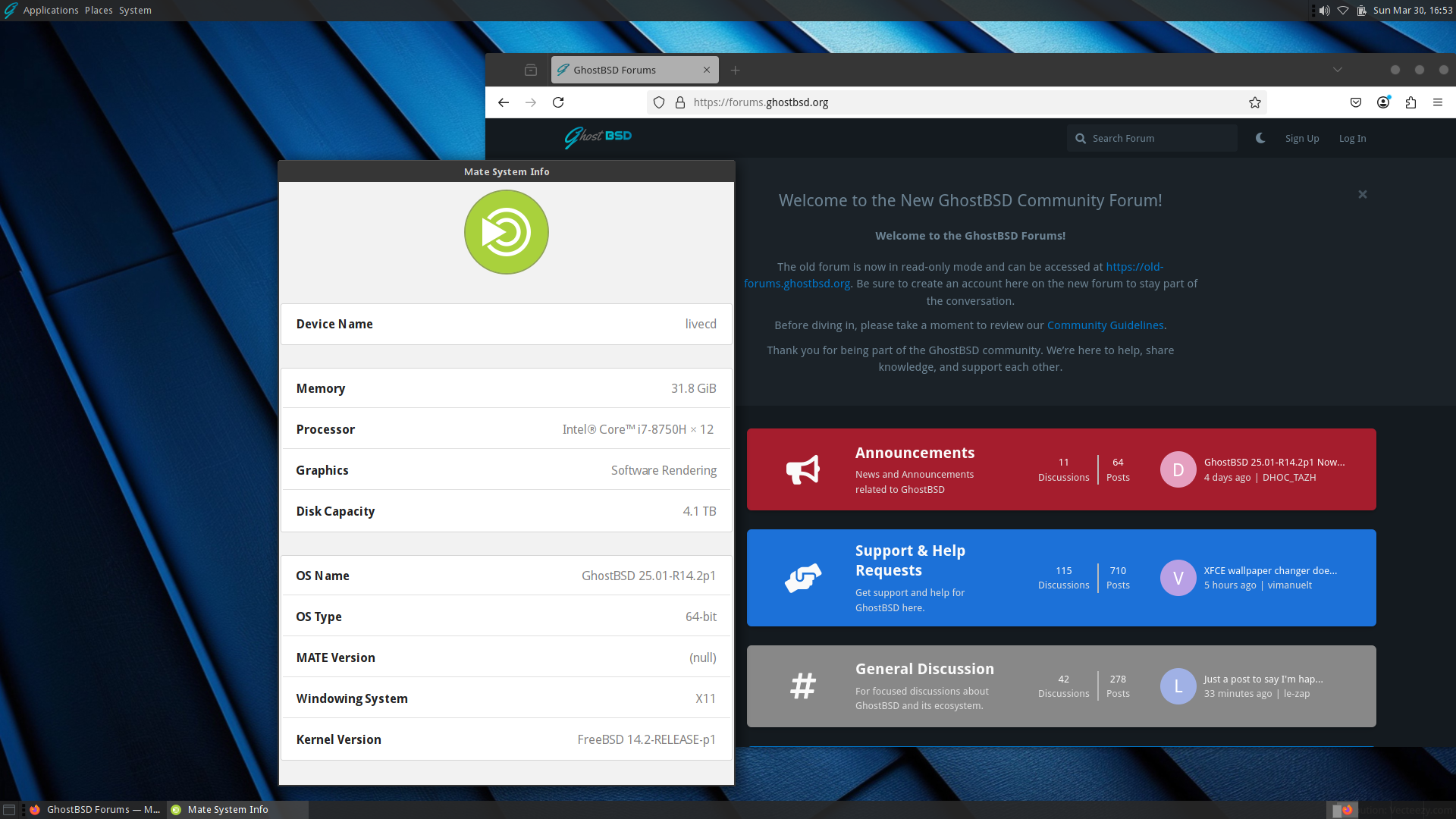Click the MATE logo in System Info

pyautogui.click(x=507, y=232)
